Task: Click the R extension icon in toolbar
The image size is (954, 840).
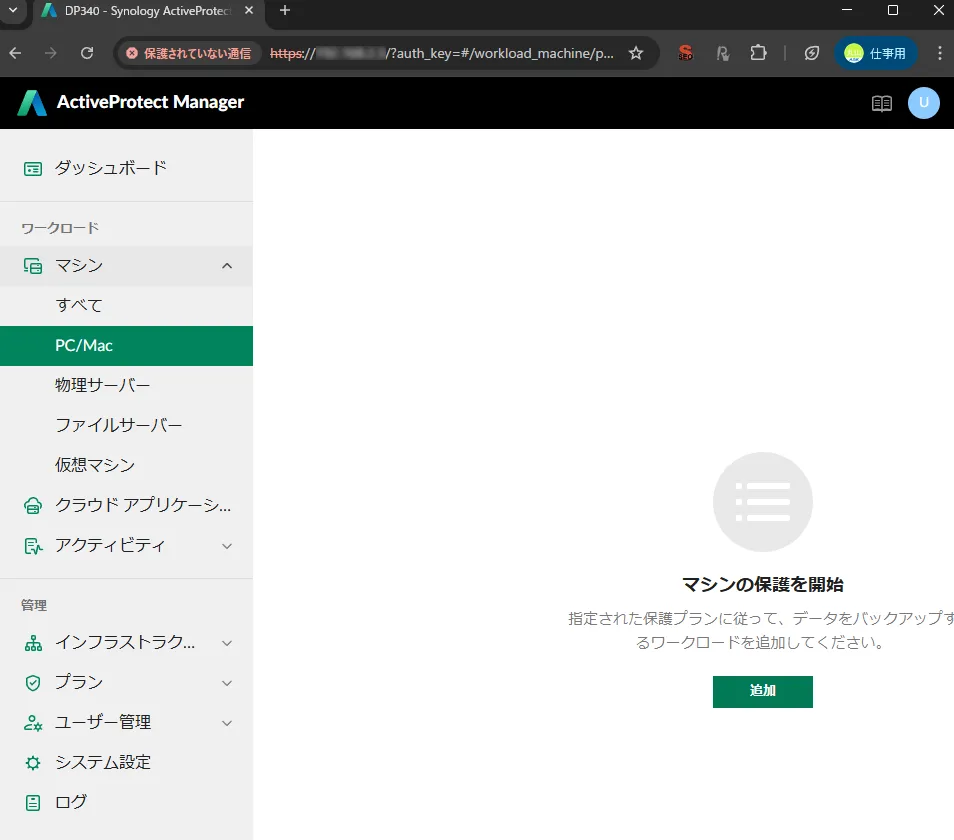Action: (x=722, y=54)
